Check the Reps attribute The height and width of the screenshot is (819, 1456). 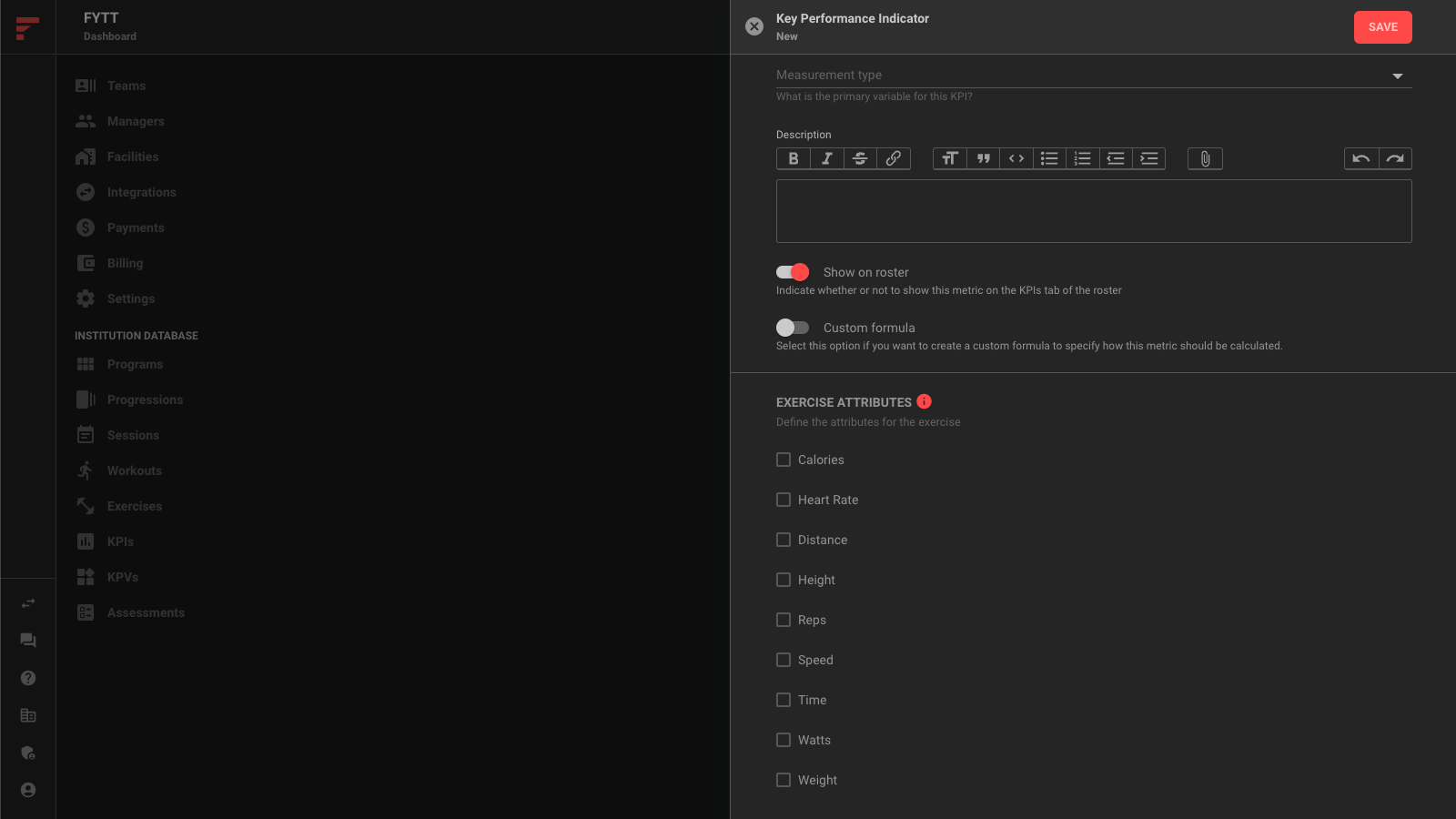[x=784, y=620]
